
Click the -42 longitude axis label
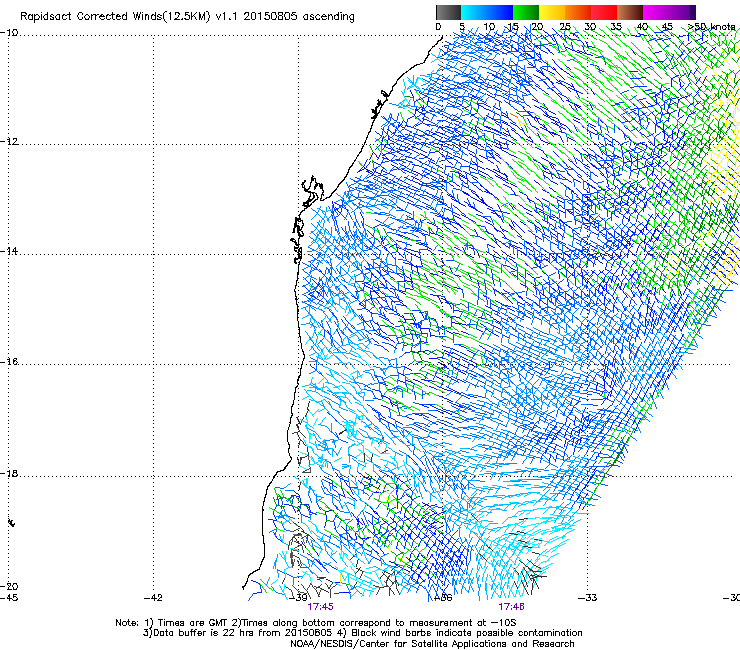[153, 598]
